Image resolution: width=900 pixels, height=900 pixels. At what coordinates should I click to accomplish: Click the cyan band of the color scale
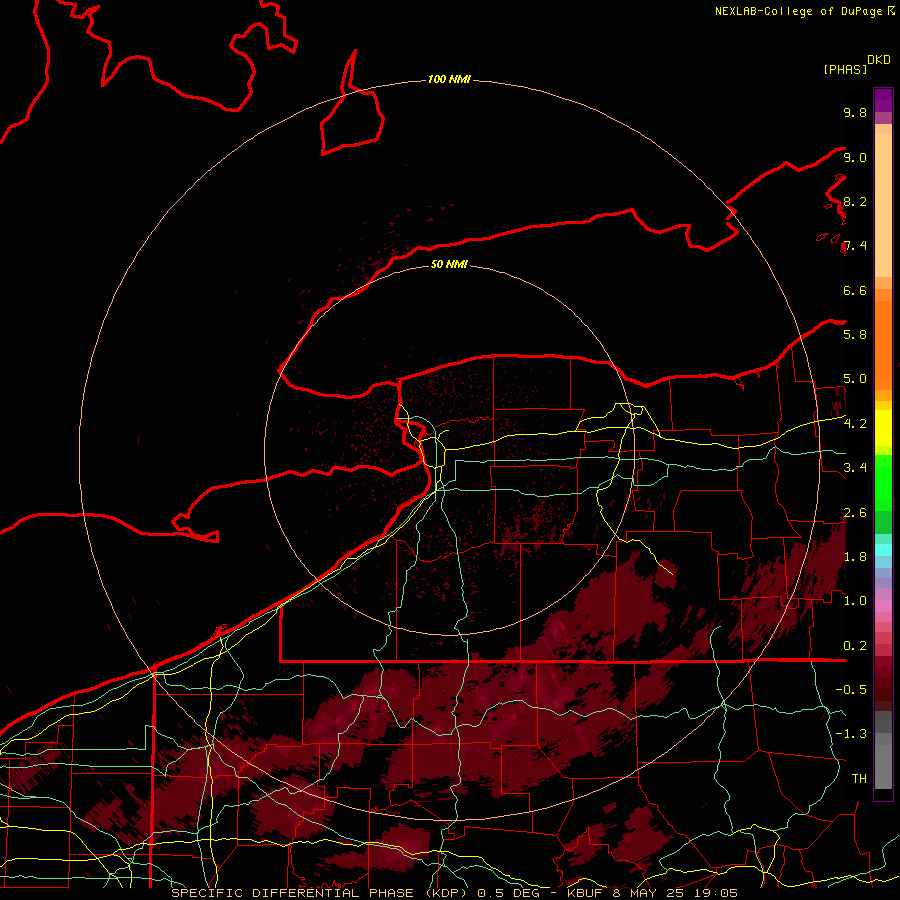(883, 550)
